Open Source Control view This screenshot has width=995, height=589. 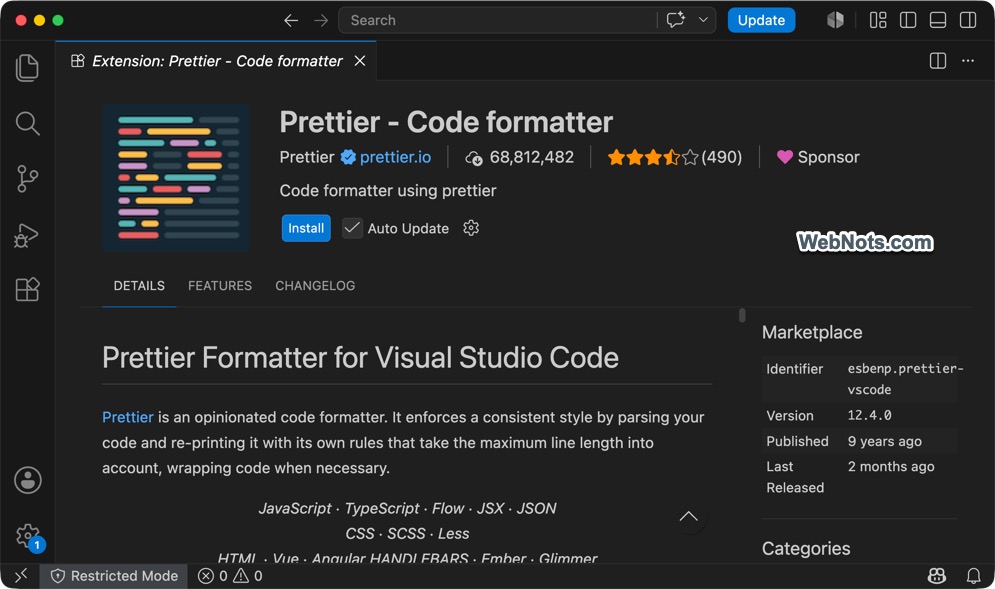pyautogui.click(x=27, y=178)
